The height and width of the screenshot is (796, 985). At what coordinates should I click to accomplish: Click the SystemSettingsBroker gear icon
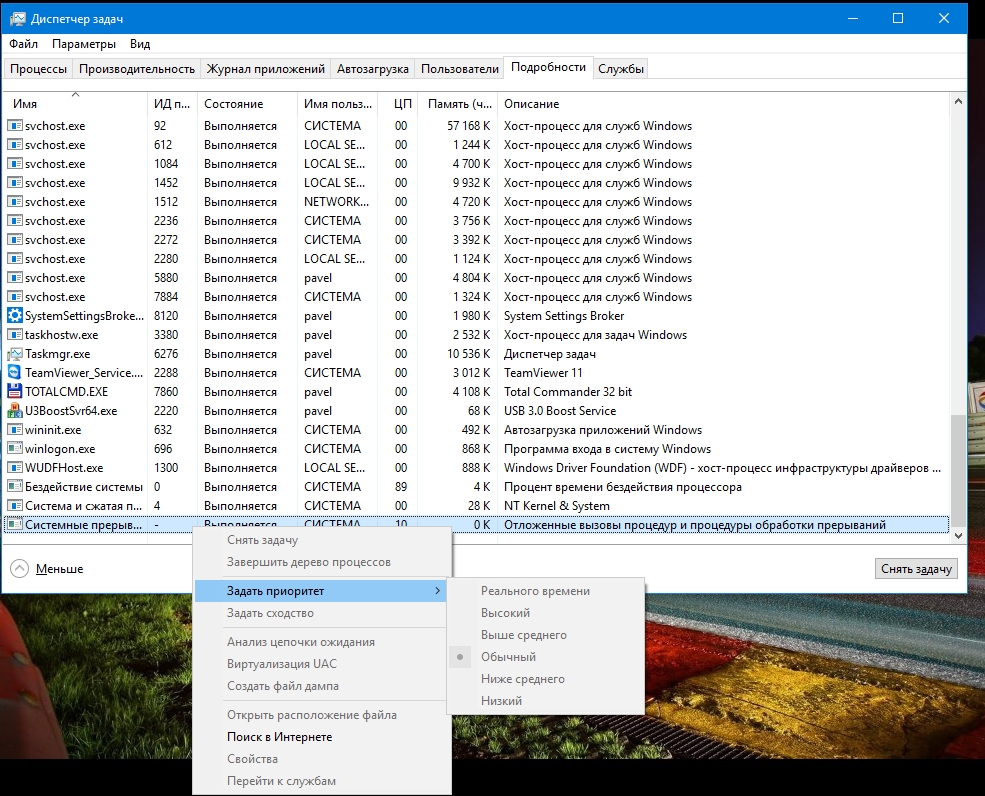14,316
